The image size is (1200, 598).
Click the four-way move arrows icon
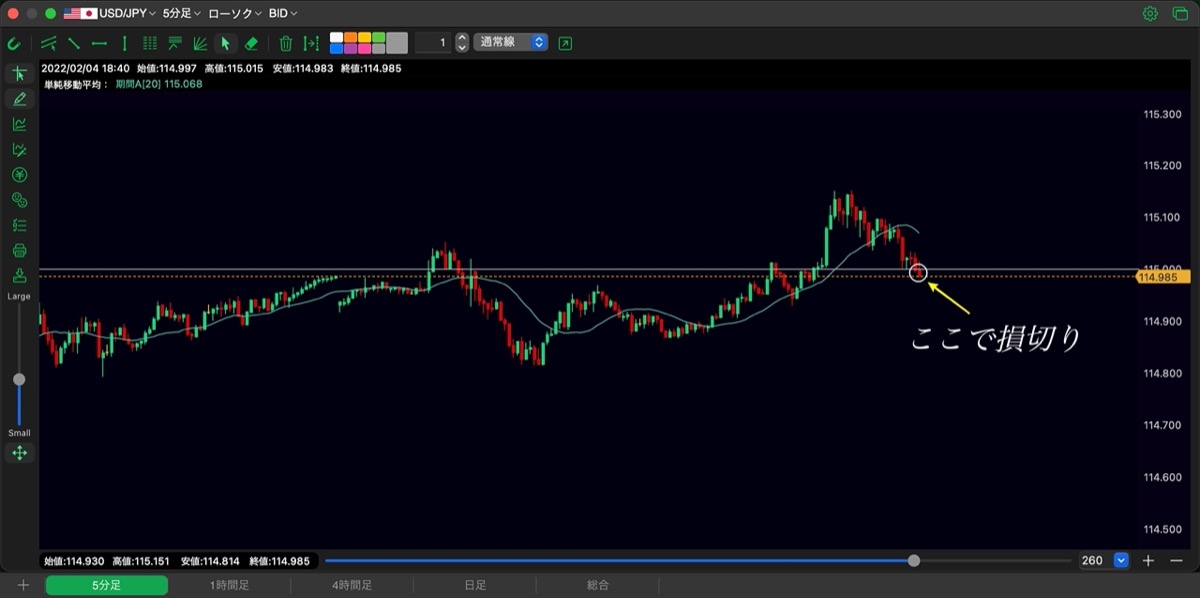pyautogui.click(x=19, y=453)
